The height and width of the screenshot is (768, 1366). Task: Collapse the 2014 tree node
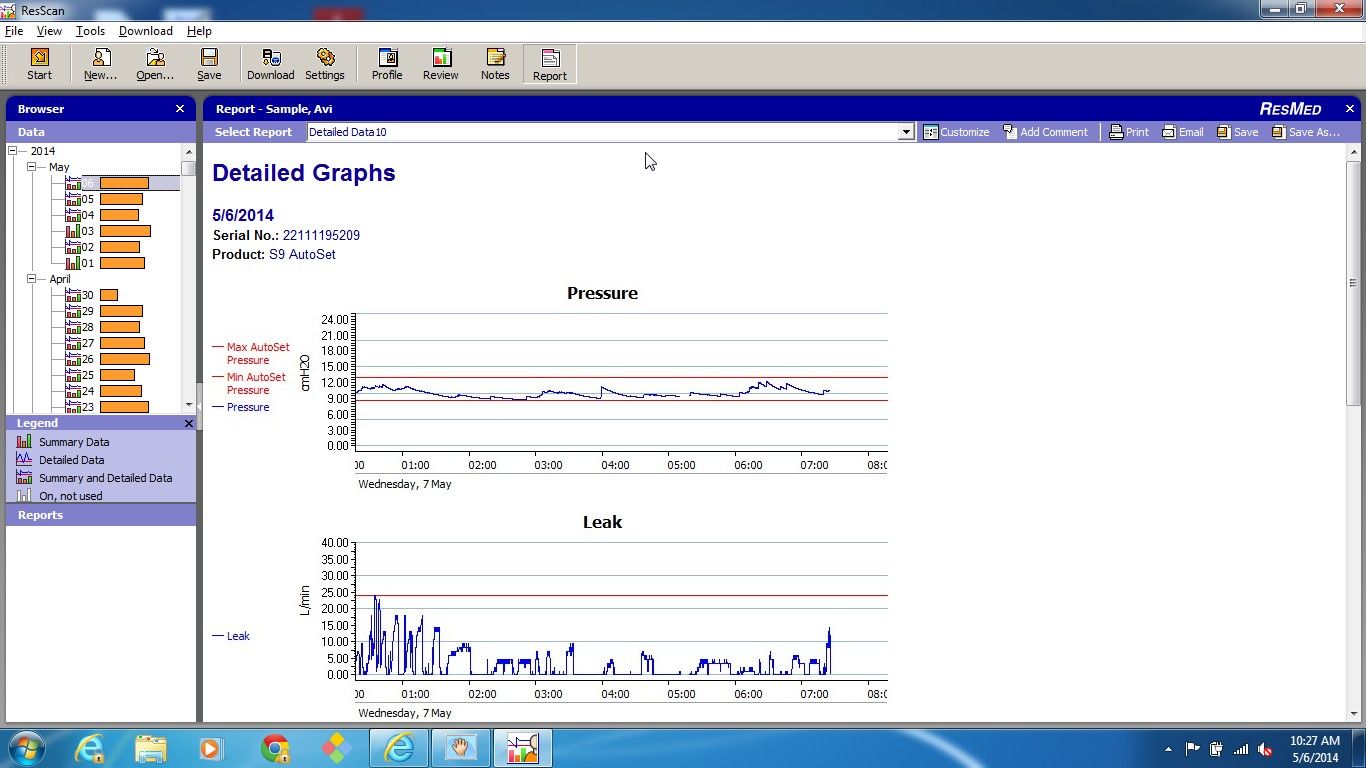pos(13,151)
